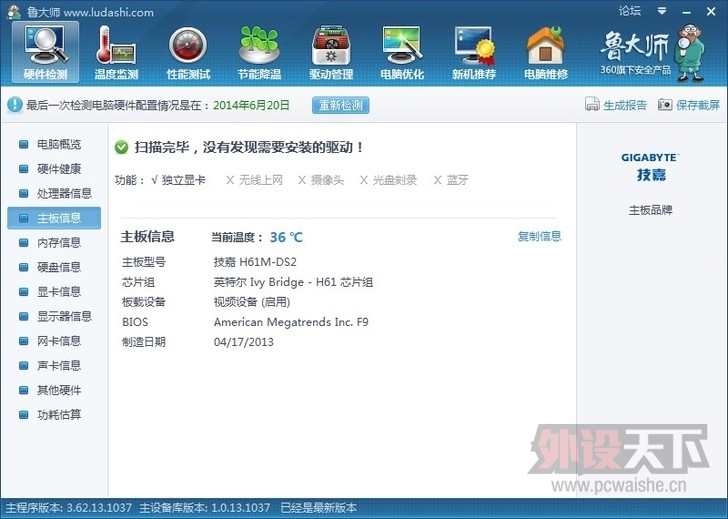Click the green checkmark scan-complete icon

[x=121, y=148]
